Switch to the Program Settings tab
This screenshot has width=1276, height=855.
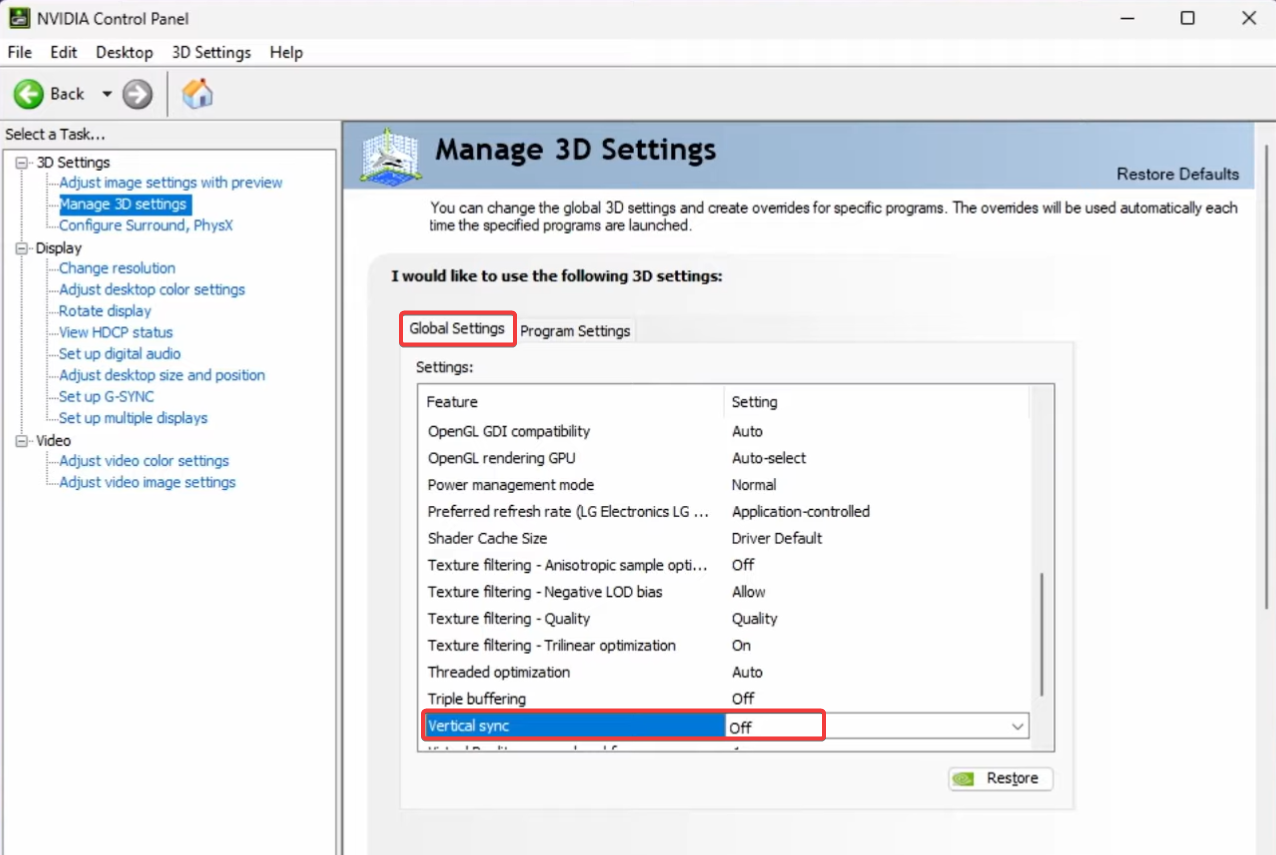point(575,331)
